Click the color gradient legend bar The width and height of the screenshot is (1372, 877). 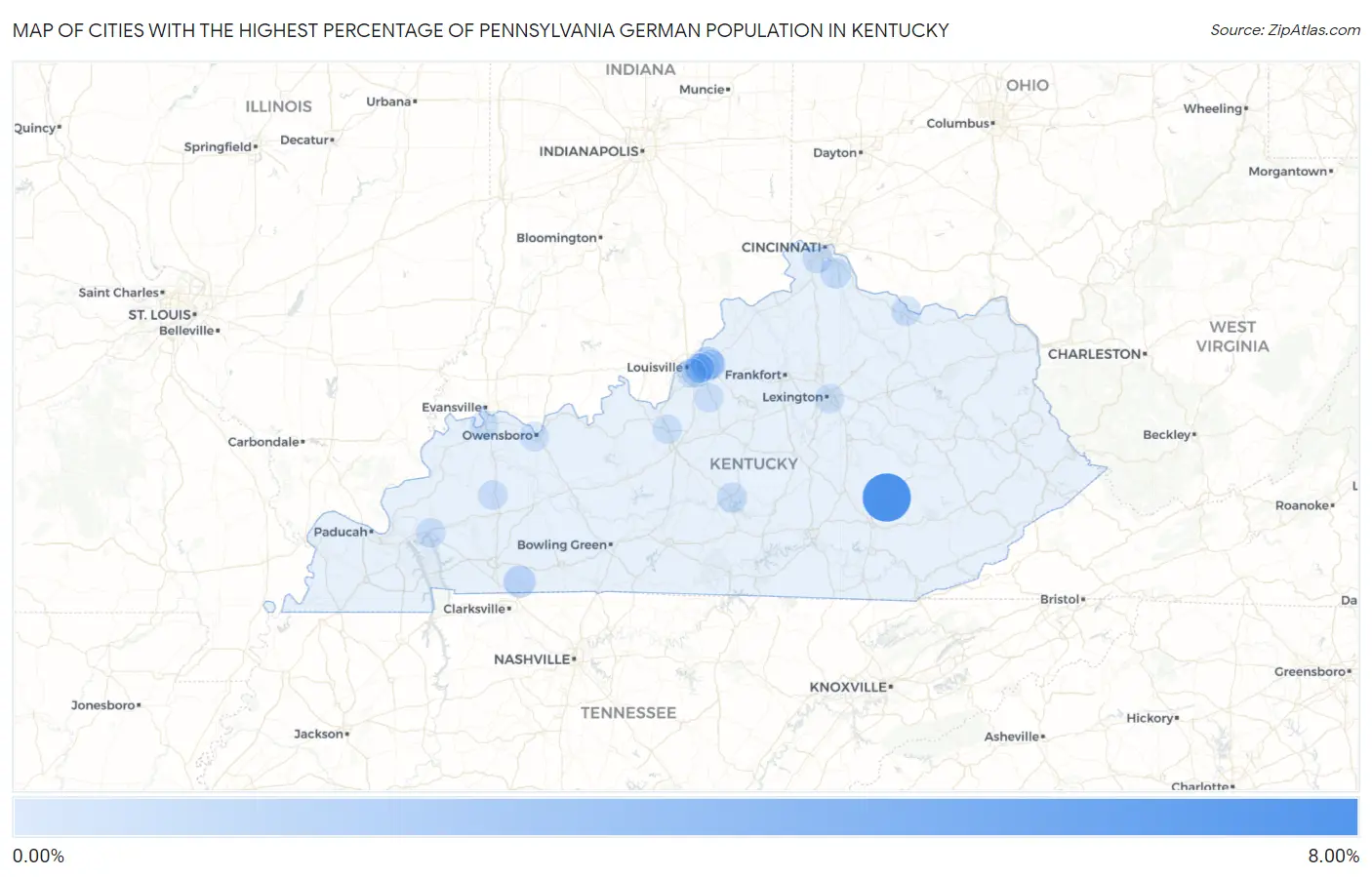pyautogui.click(x=685, y=817)
